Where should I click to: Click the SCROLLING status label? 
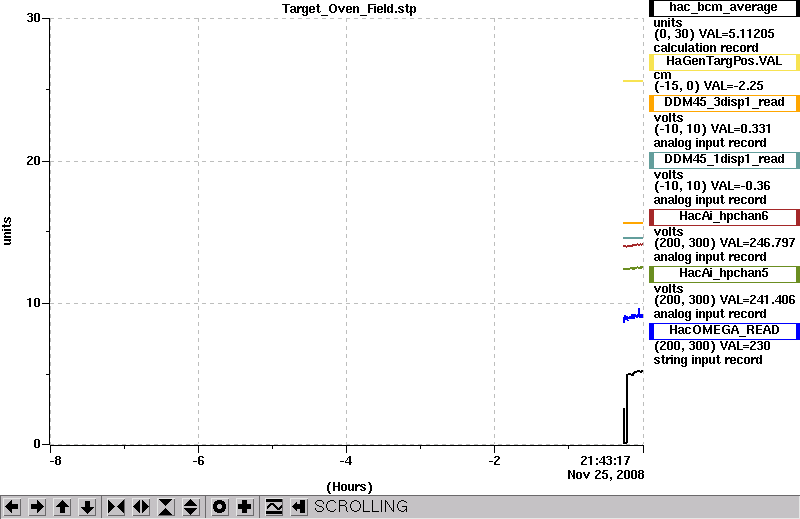[361, 506]
